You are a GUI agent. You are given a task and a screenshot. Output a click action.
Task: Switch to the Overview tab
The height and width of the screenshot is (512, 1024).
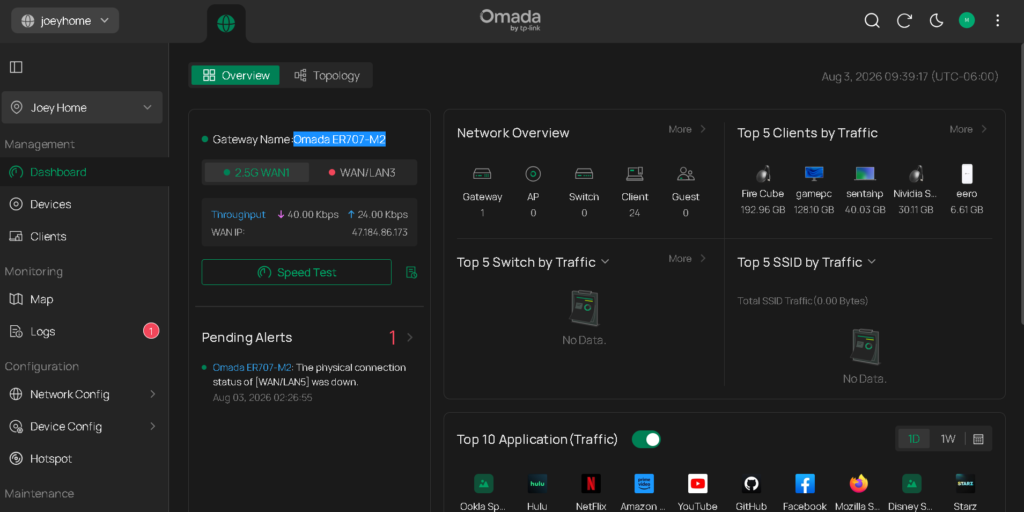(236, 75)
